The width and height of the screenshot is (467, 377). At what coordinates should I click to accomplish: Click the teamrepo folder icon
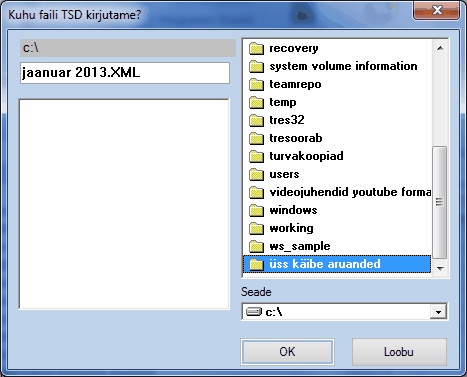coord(256,85)
